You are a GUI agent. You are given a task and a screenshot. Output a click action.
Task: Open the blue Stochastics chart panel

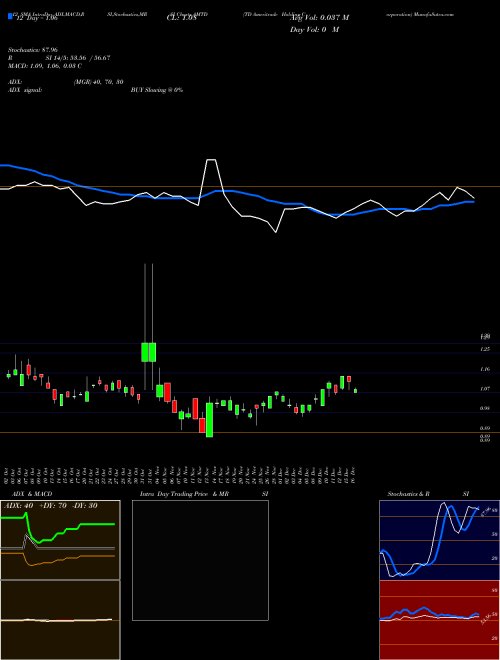[x=439, y=540]
